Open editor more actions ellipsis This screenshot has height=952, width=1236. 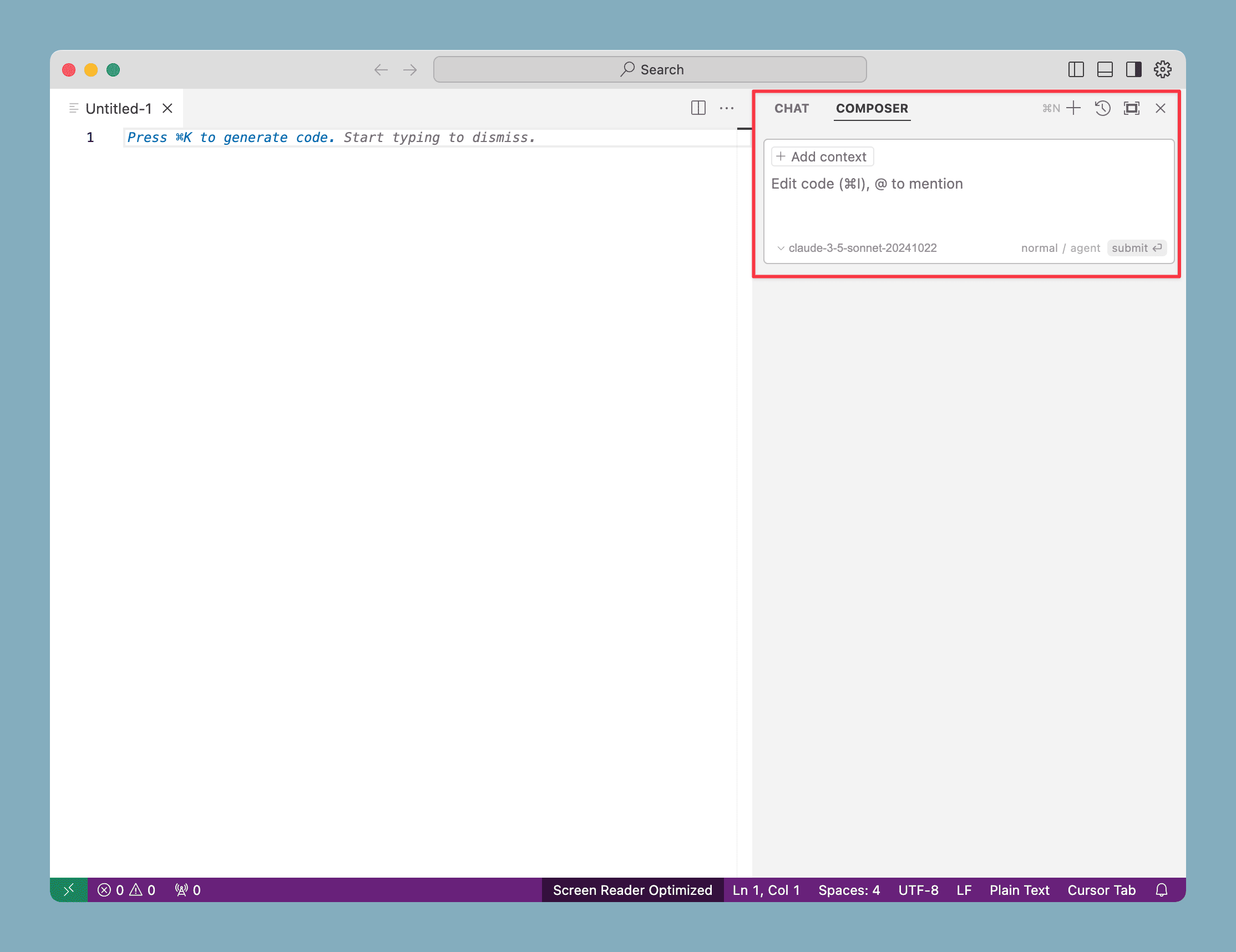click(727, 108)
